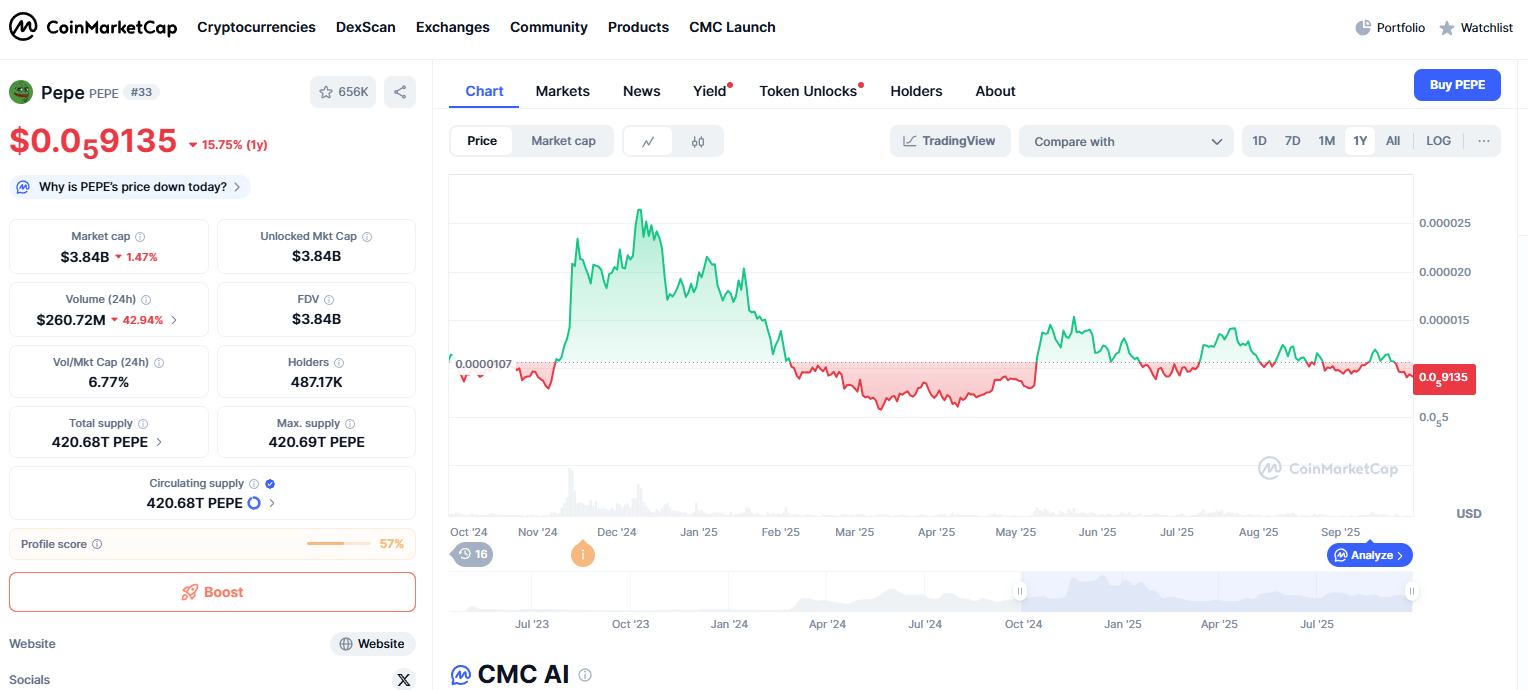Click the CoinMarketCap logo
The height and width of the screenshot is (690, 1528).
coord(93,27)
